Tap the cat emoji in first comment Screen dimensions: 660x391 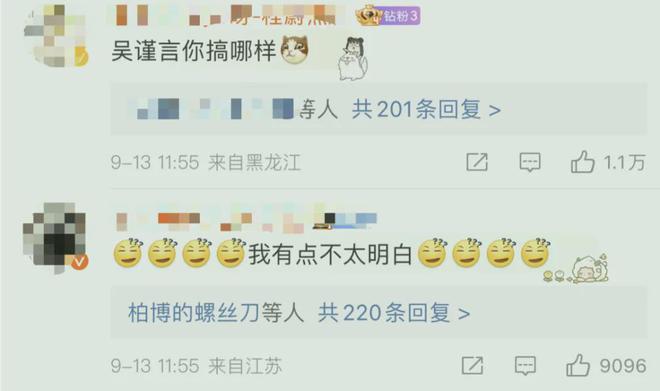(295, 50)
